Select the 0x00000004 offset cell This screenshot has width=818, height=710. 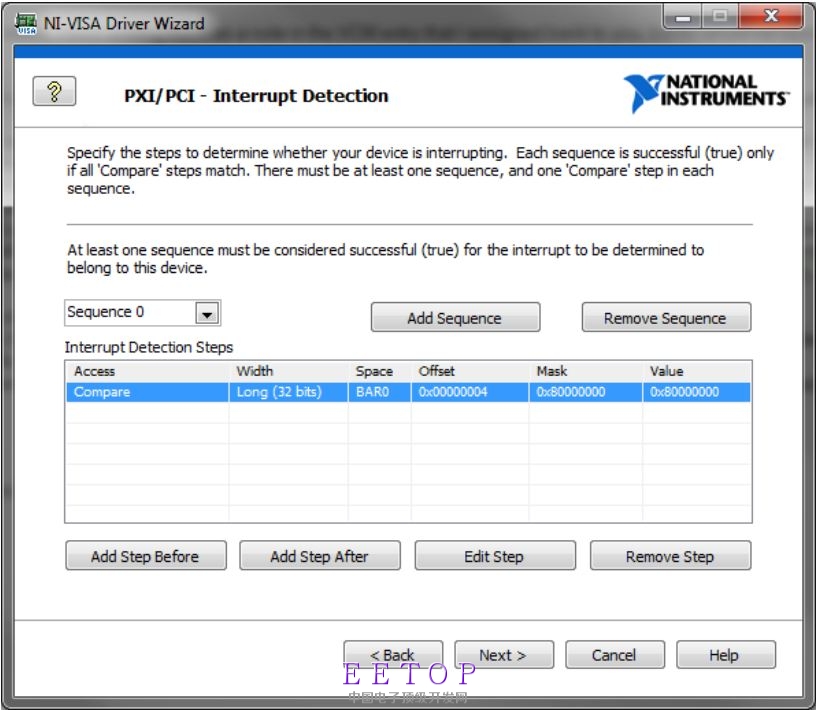click(470, 392)
